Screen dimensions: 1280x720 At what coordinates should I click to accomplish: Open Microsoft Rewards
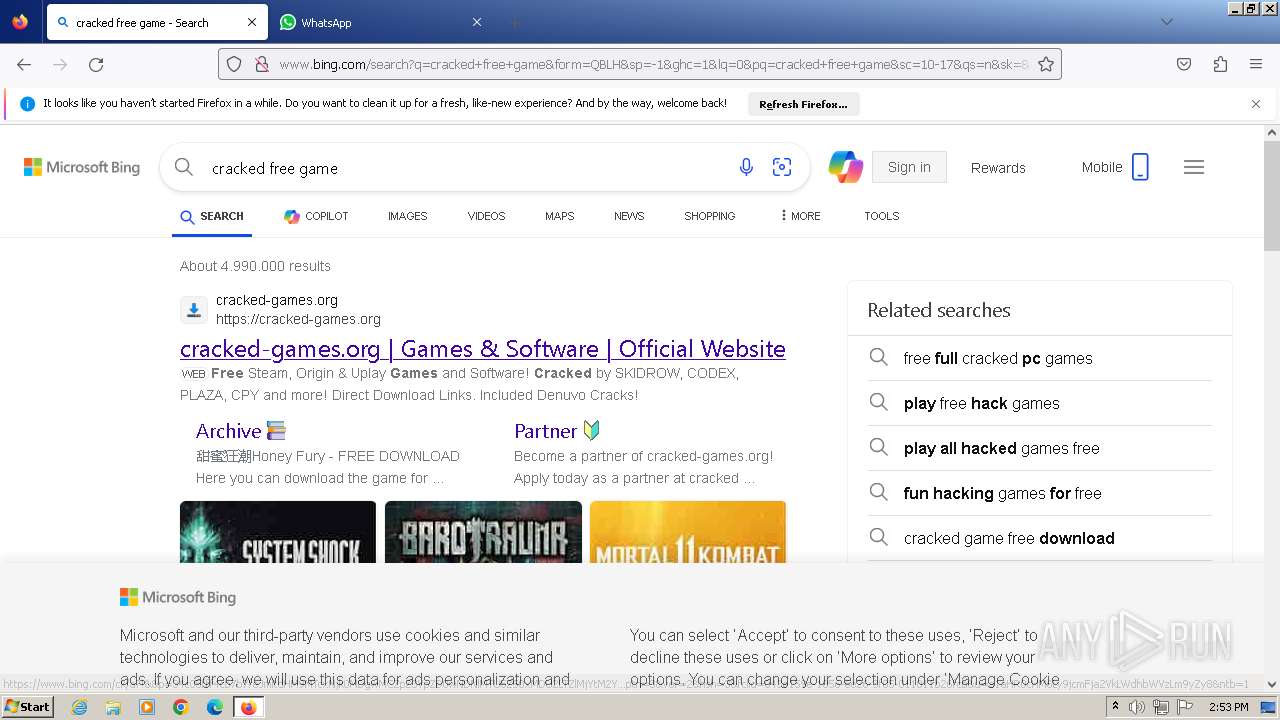pos(998,168)
